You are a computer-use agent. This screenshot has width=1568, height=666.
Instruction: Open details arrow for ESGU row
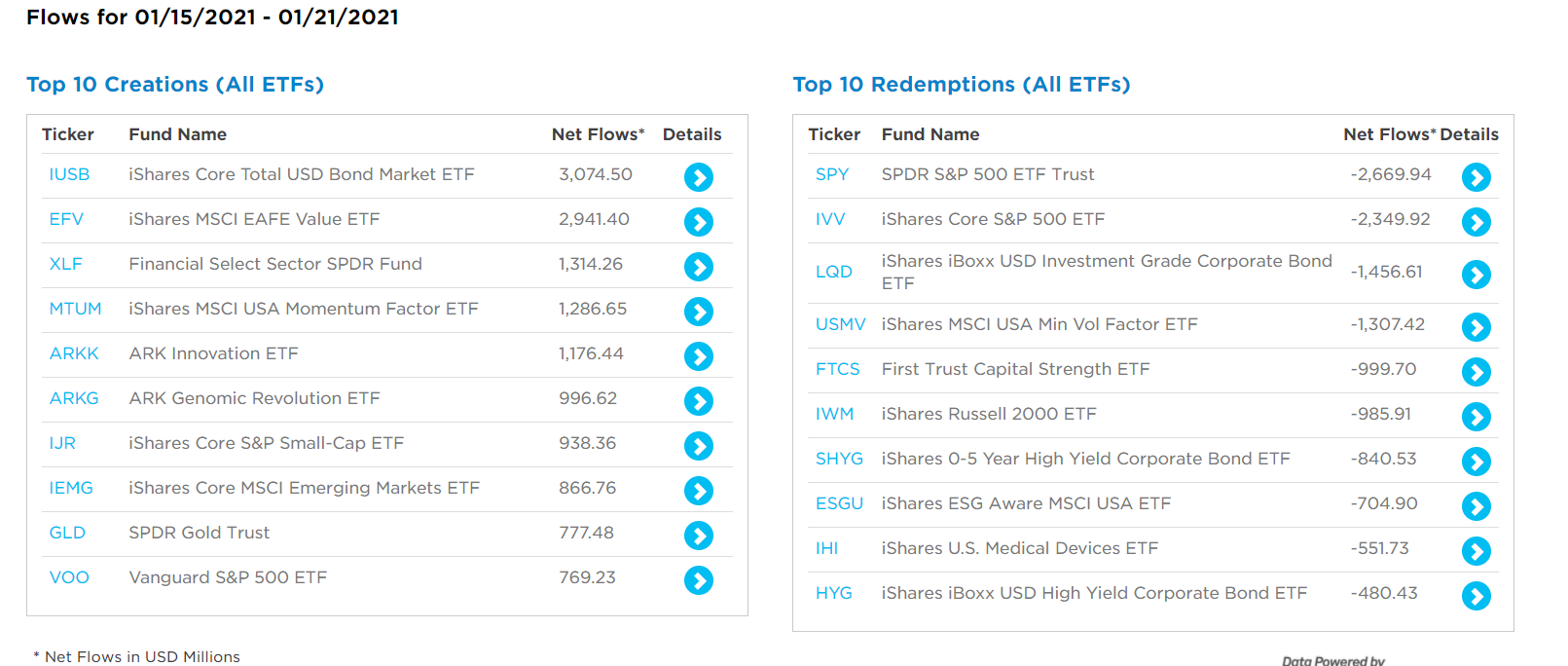[x=1477, y=506]
